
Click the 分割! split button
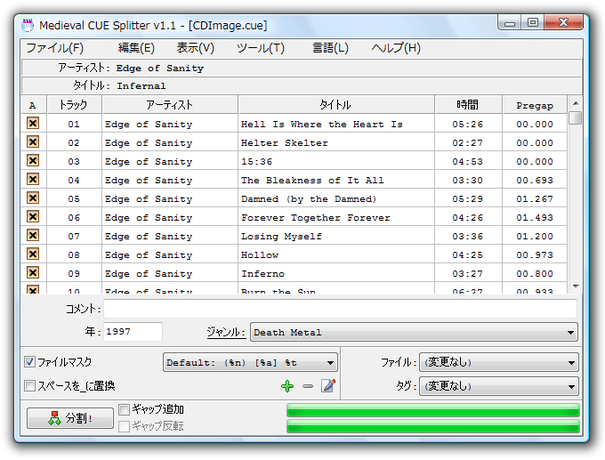[70, 418]
